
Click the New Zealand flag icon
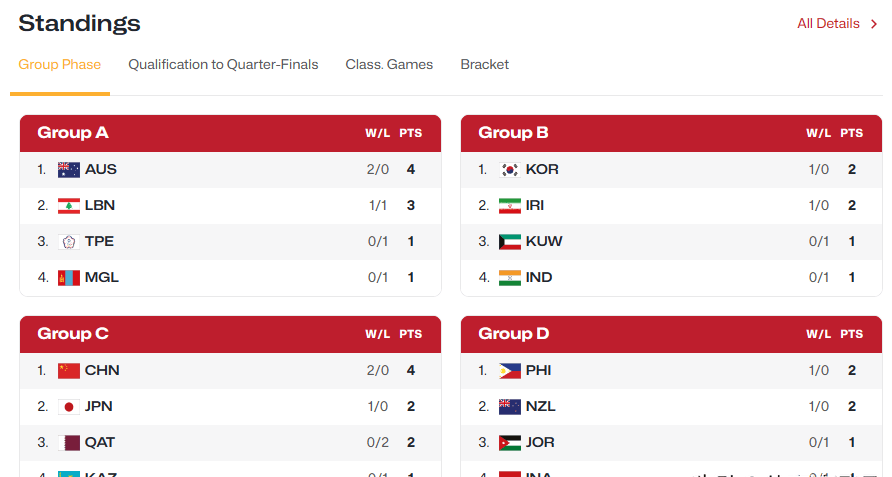pos(510,406)
